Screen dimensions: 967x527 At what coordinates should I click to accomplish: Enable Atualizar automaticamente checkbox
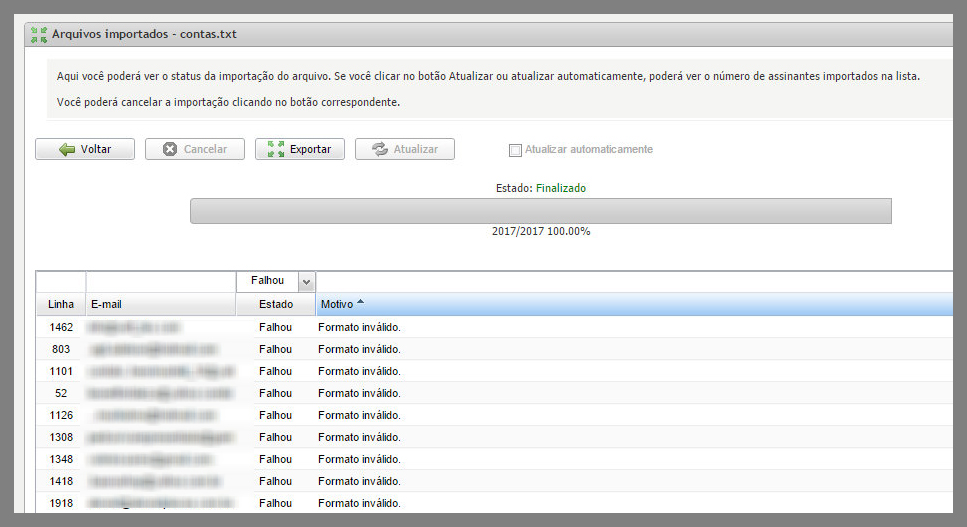515,150
